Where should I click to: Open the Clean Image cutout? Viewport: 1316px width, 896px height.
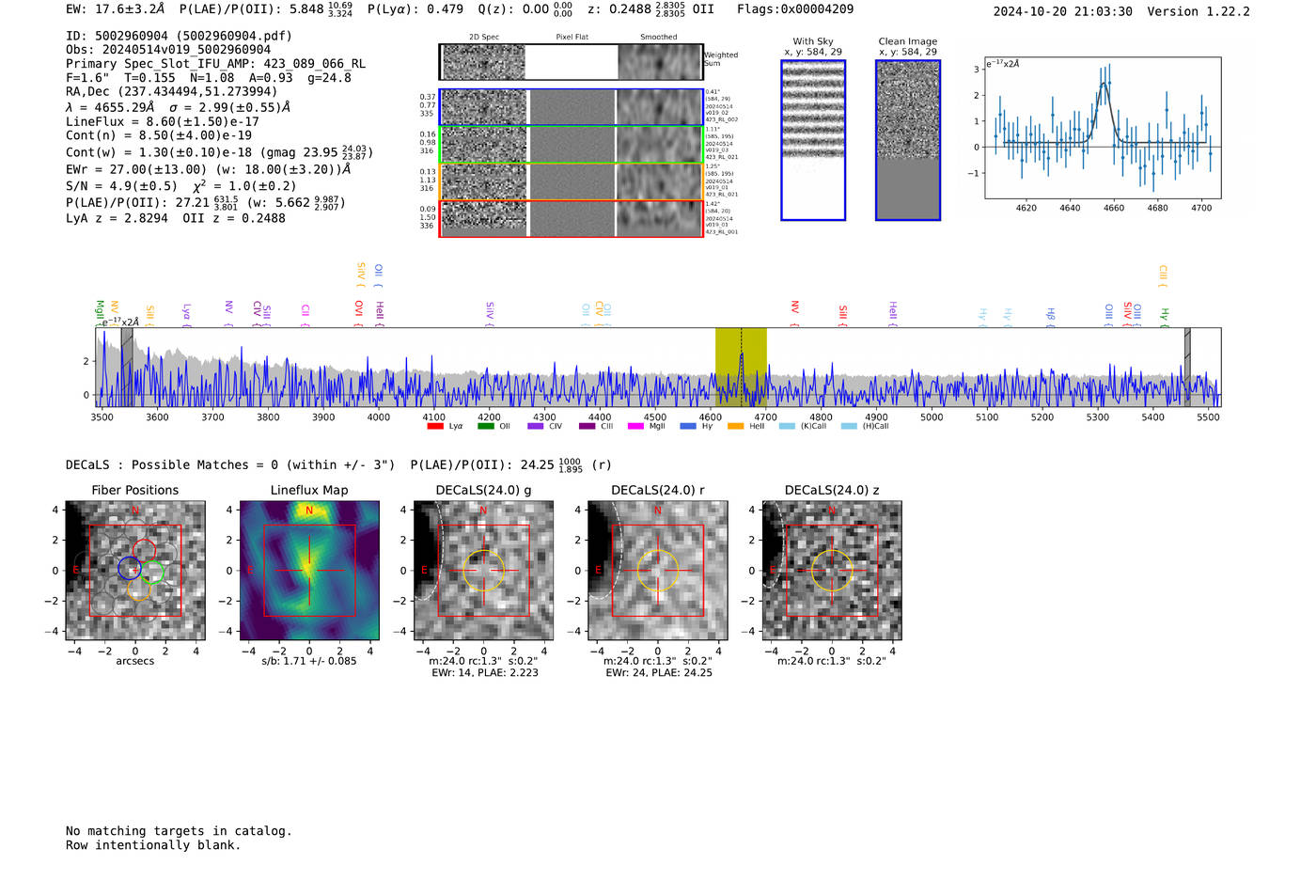(x=908, y=140)
